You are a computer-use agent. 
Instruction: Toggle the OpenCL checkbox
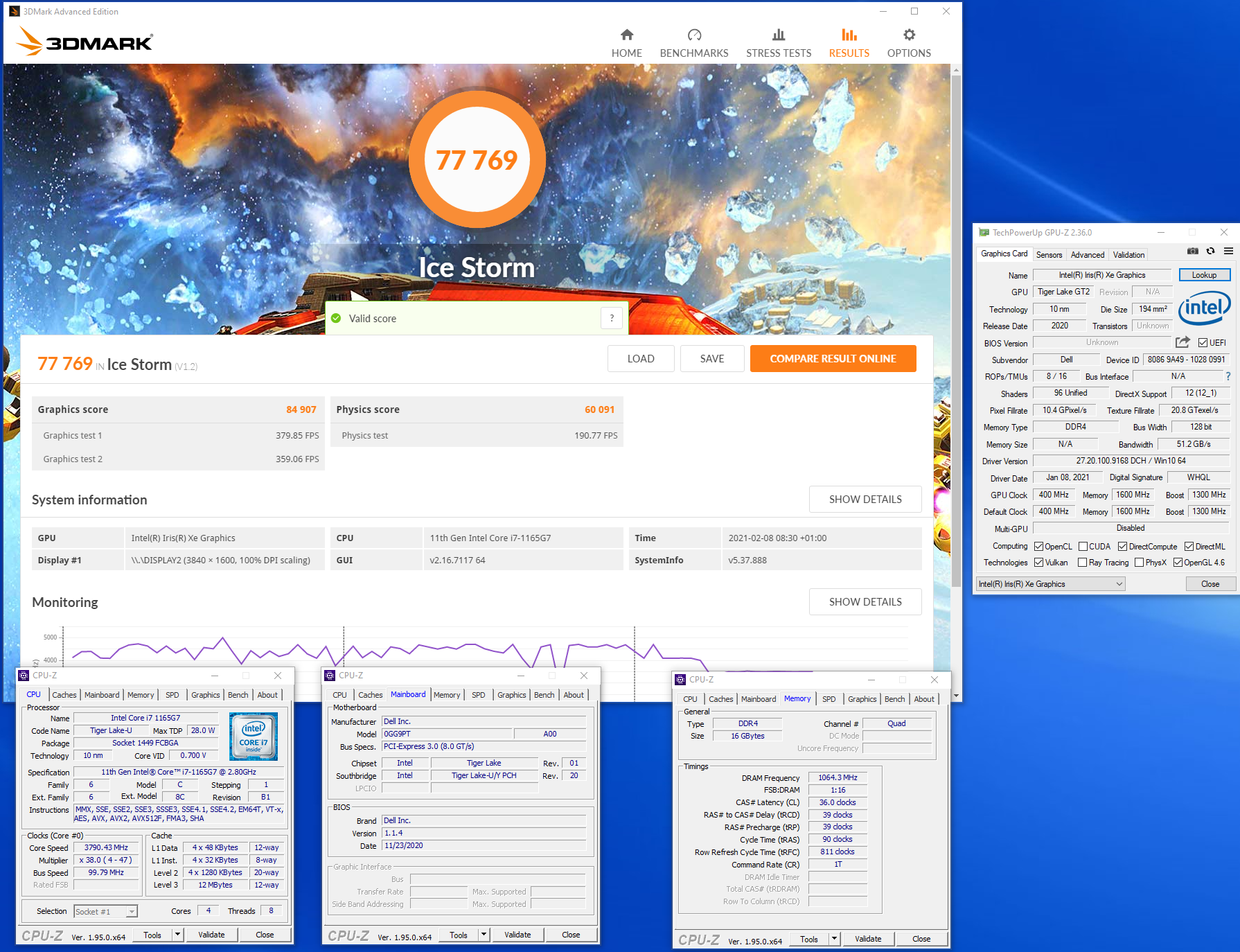coord(1038,546)
